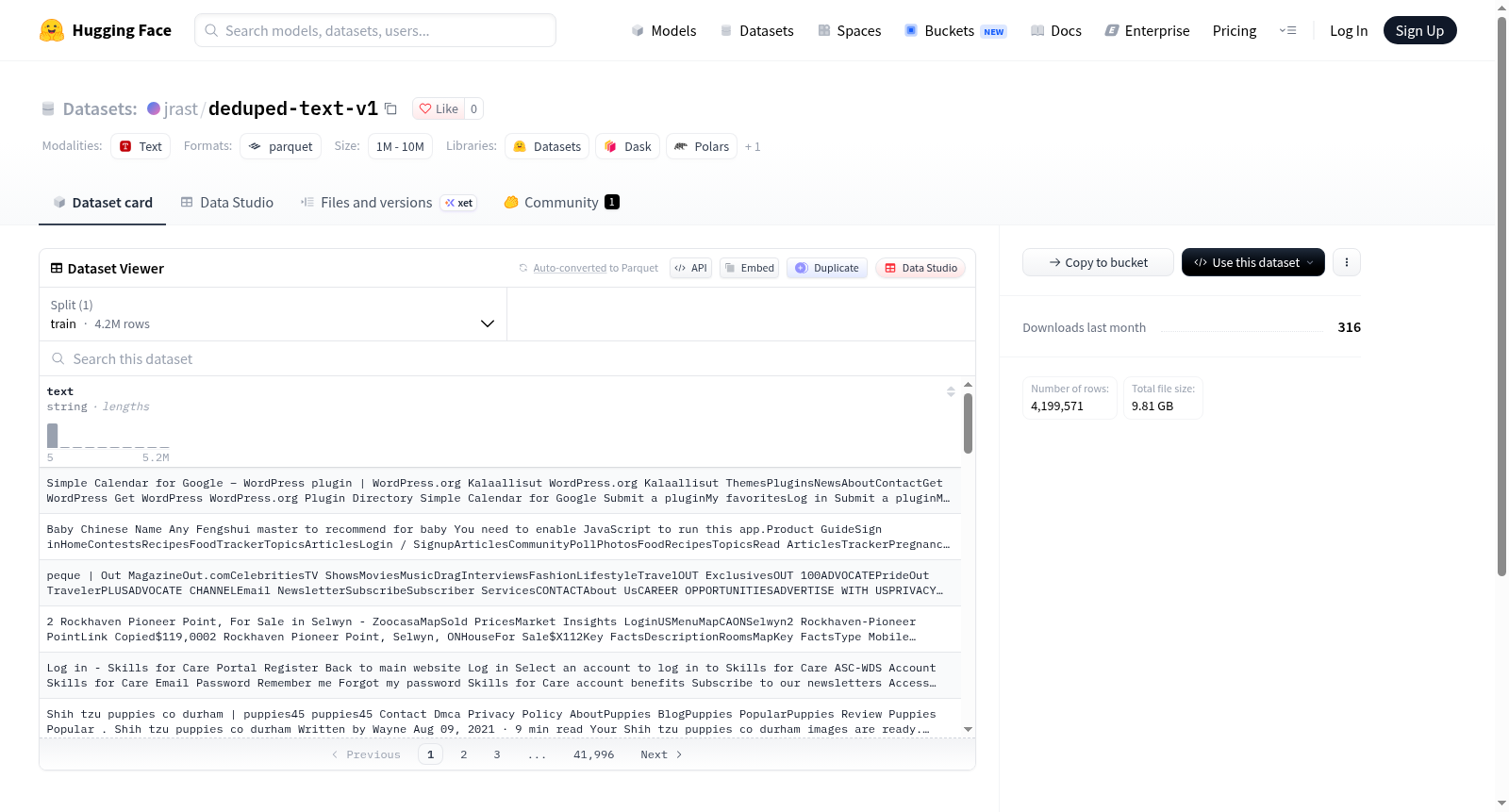Open the Files and versions tab
Image resolution: width=1509 pixels, height=812 pixels.
[x=389, y=202]
